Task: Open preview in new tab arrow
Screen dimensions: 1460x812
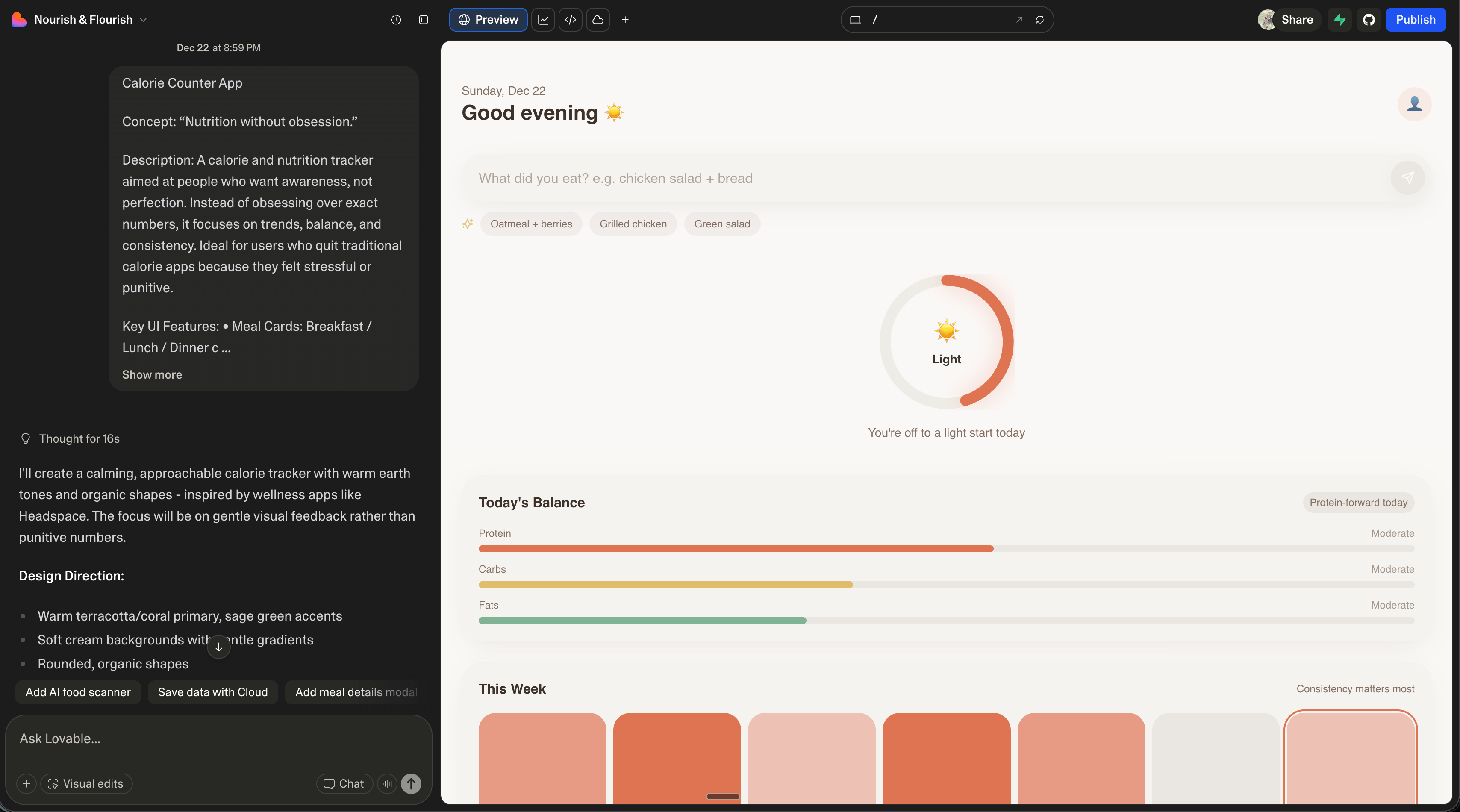Action: [1019, 20]
